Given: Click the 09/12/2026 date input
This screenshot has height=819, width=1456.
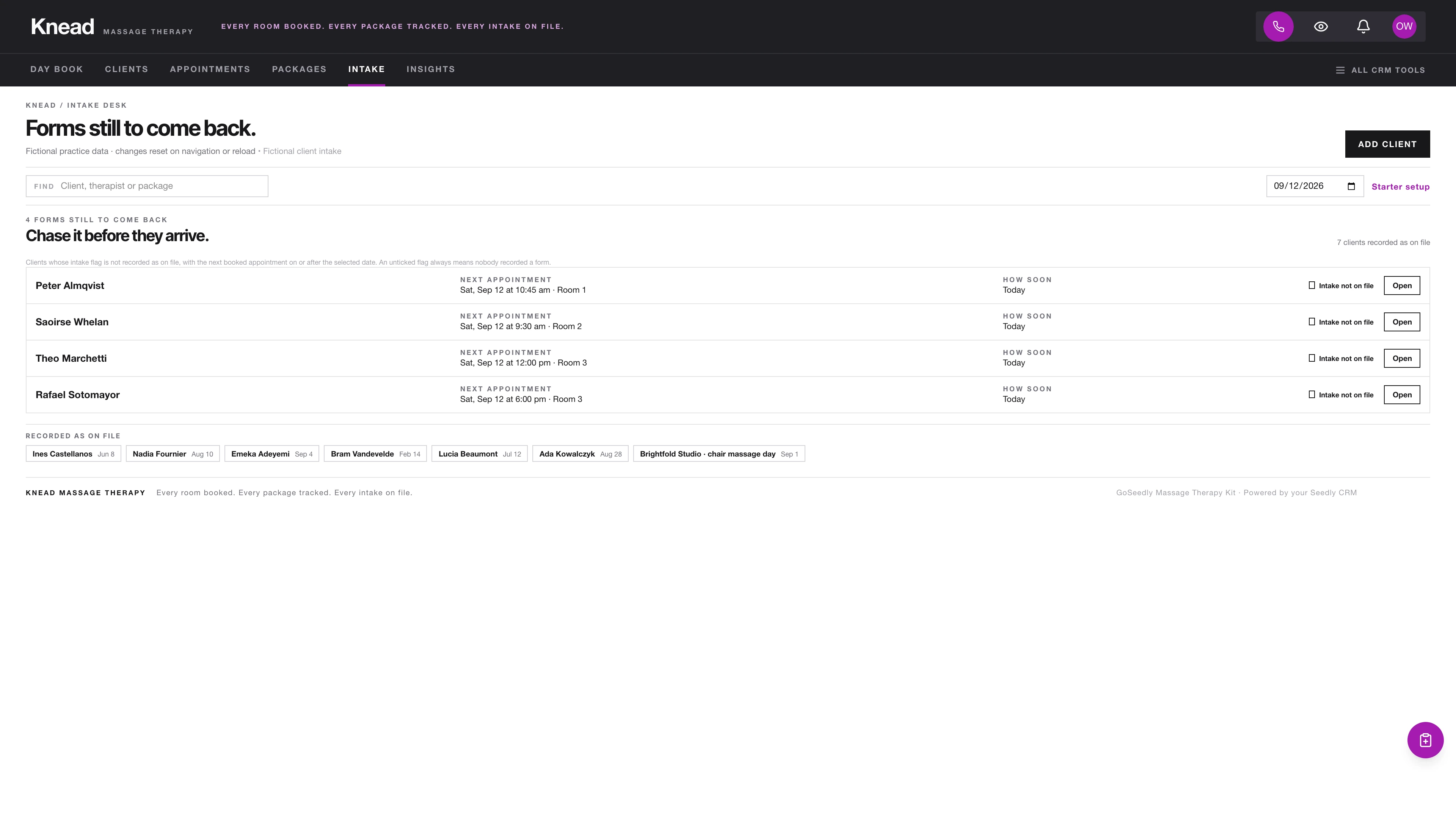Looking at the screenshot, I should pyautogui.click(x=1315, y=187).
